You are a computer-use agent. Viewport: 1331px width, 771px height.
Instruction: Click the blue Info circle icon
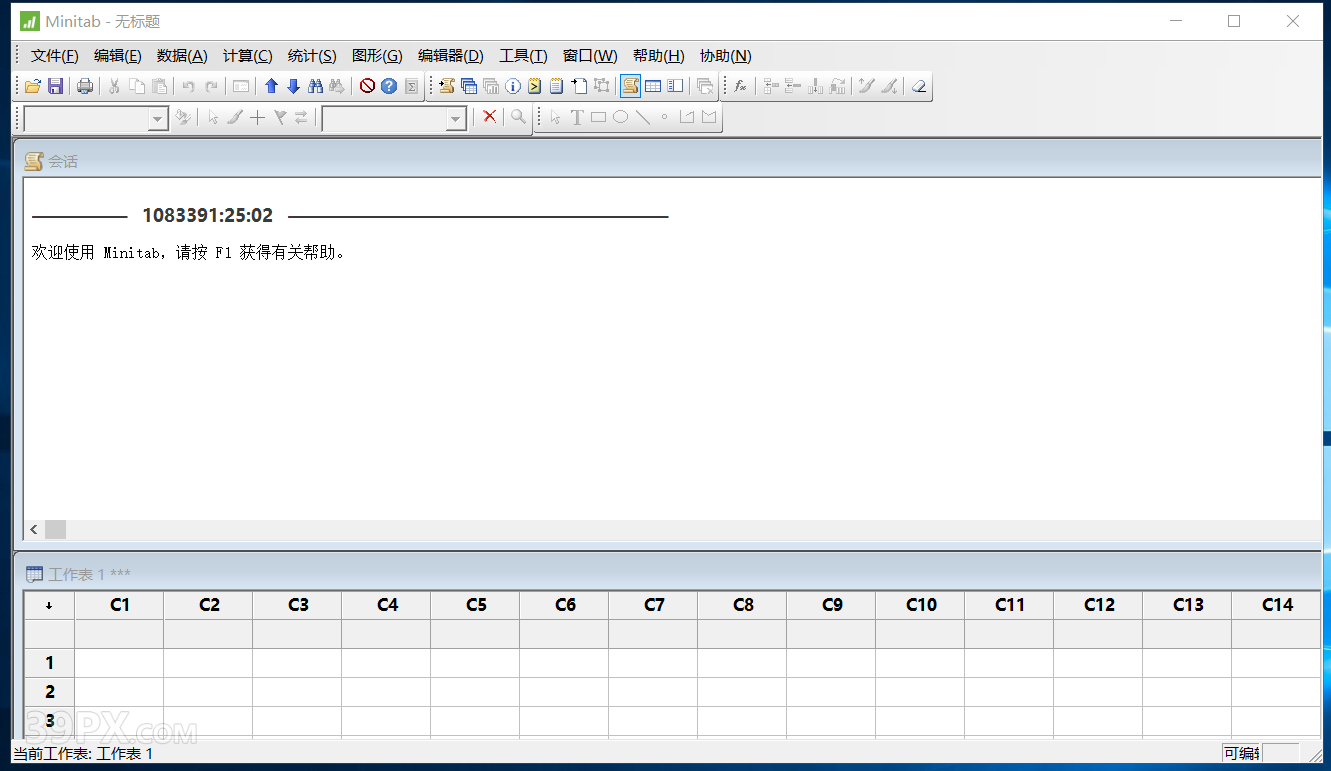tap(513, 87)
